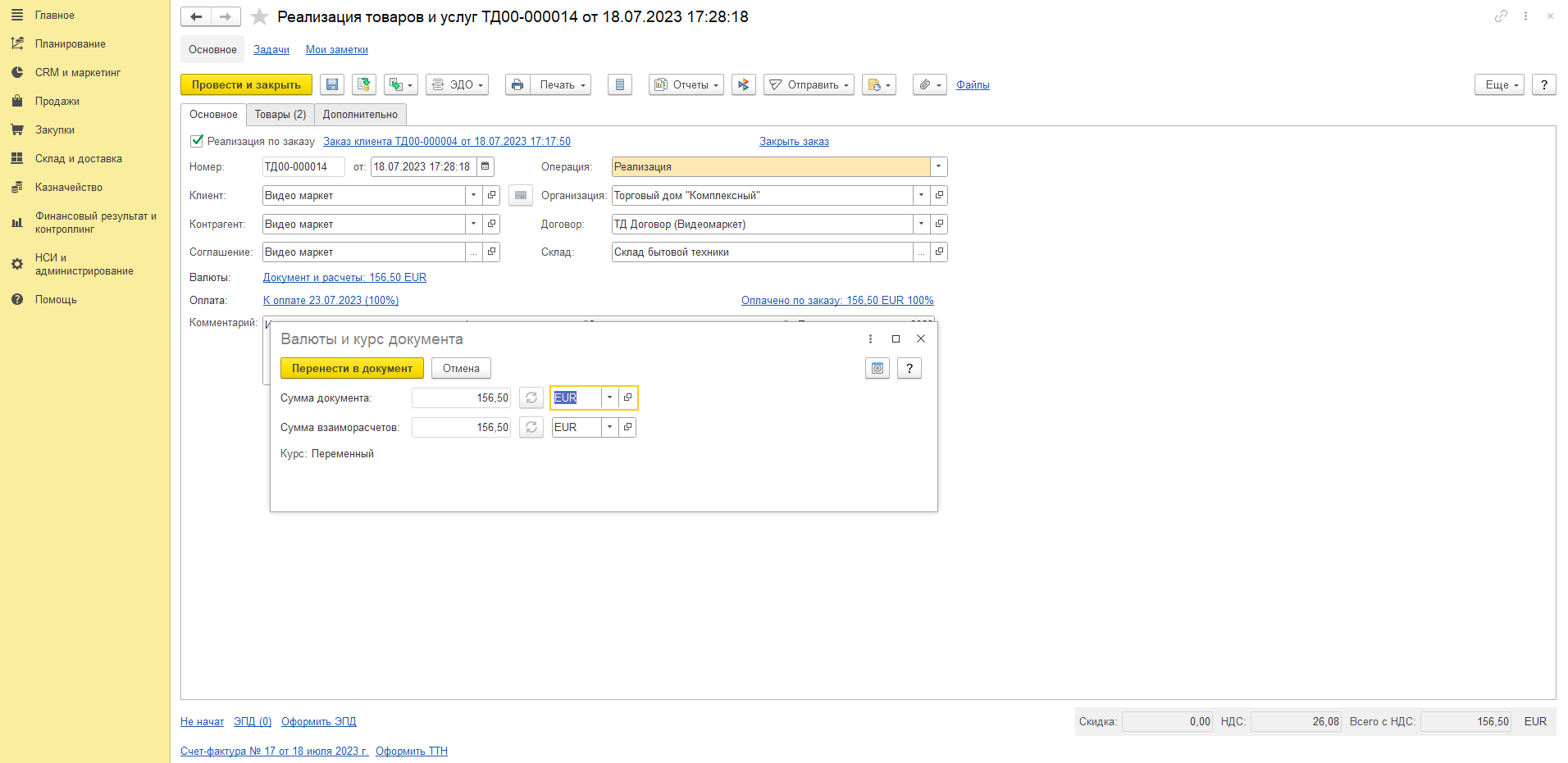The image size is (1568, 763).
Task: Click the Отмена button
Action: tap(461, 368)
